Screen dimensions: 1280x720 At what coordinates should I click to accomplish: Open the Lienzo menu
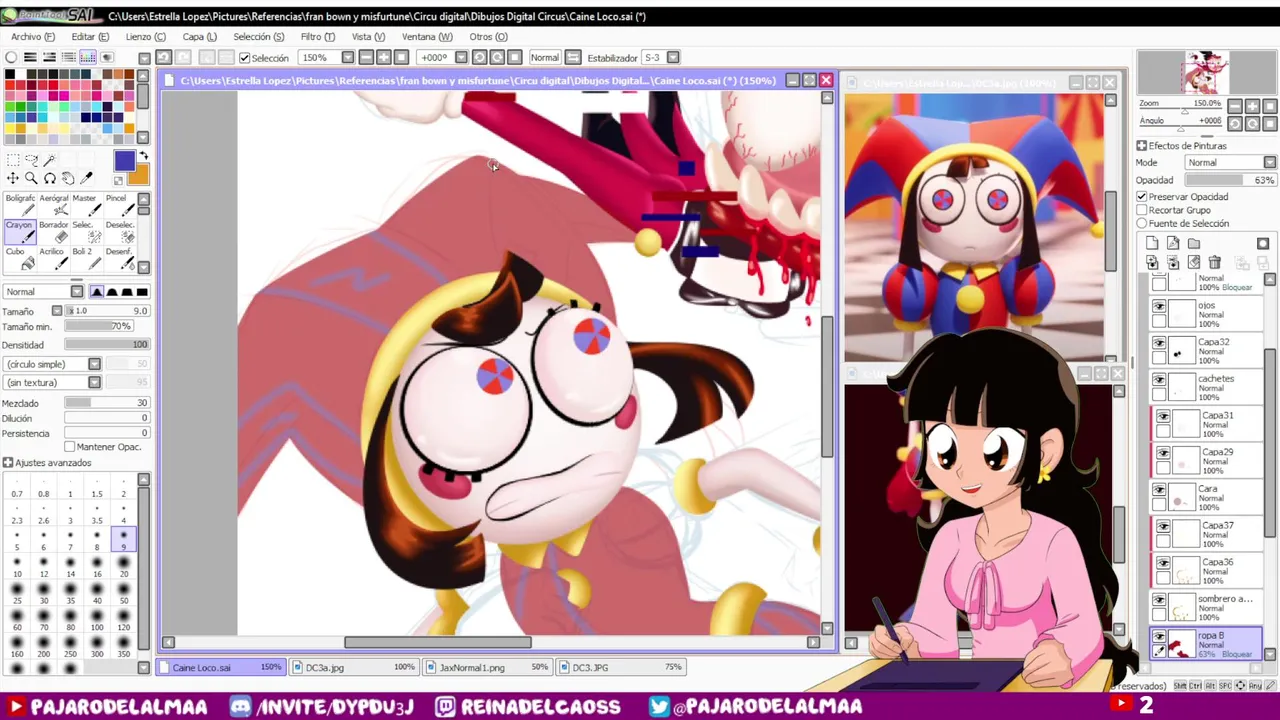click(x=145, y=37)
